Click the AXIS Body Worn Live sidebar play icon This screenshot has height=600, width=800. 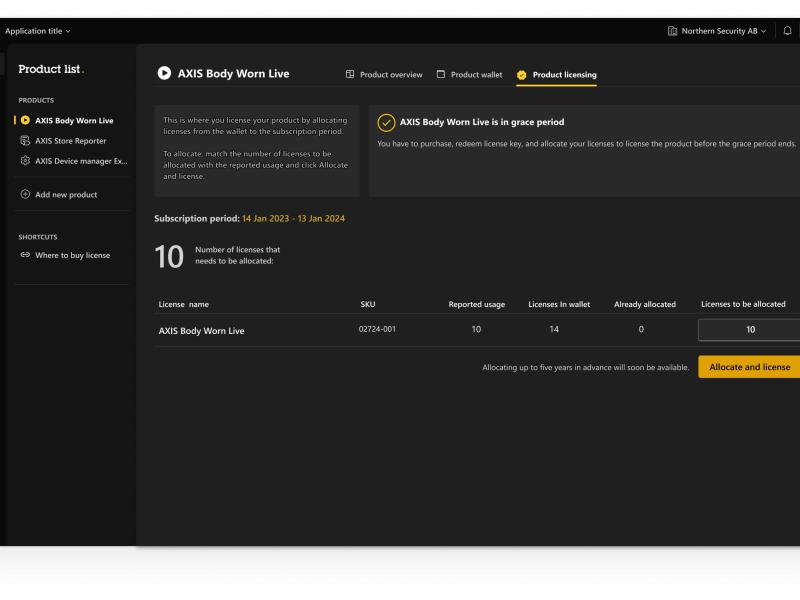[25, 120]
